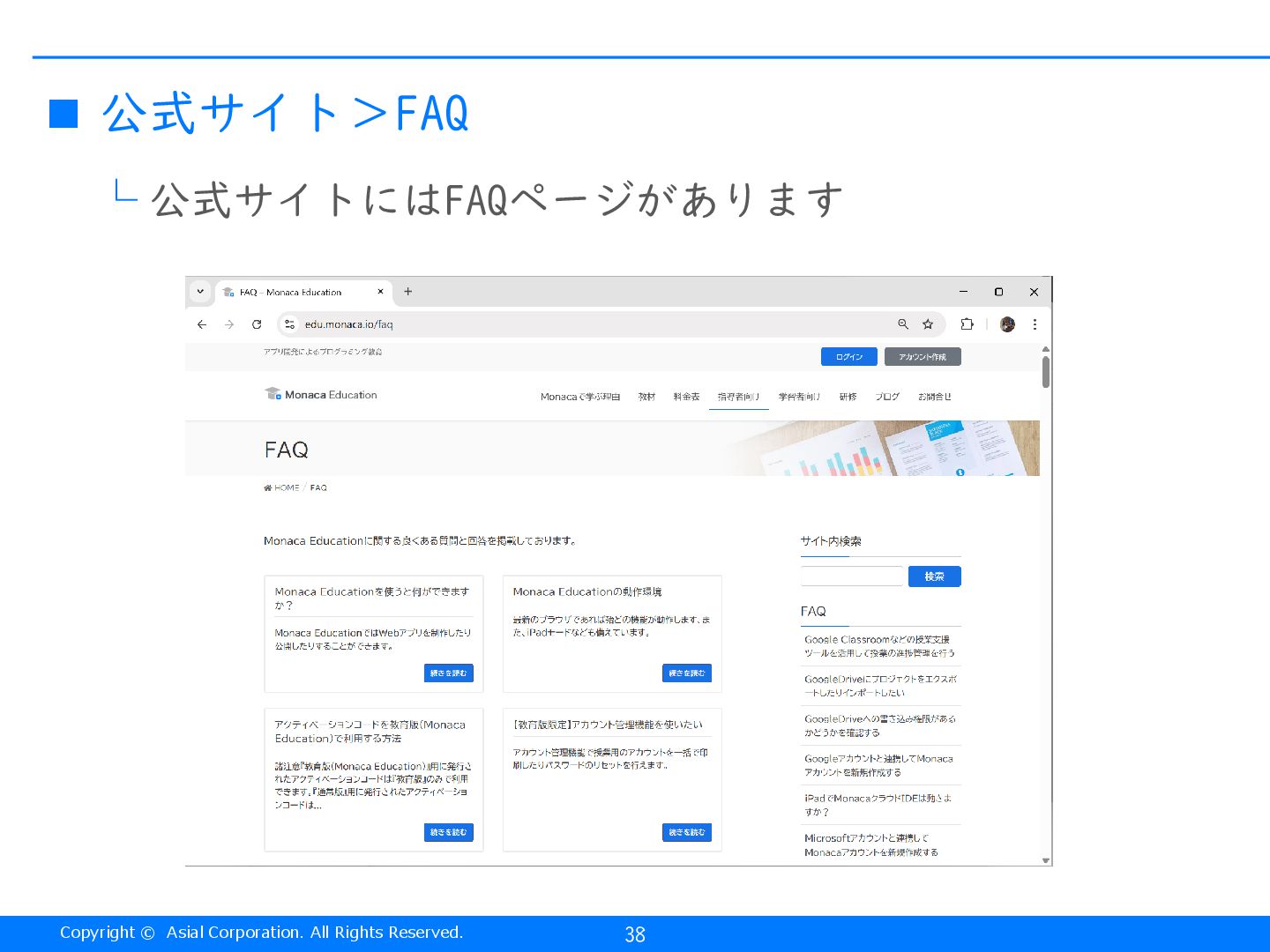Open the ブログ menu item
This screenshot has width=1270, height=952.
[887, 397]
